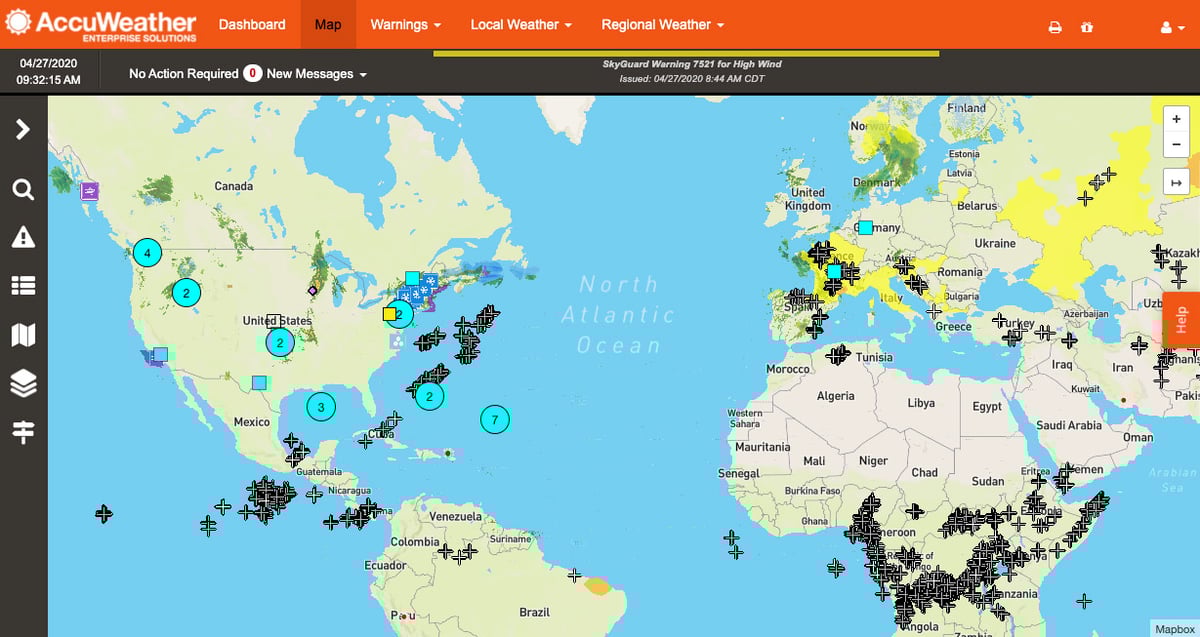Open the map layers stack icon

(x=23, y=383)
